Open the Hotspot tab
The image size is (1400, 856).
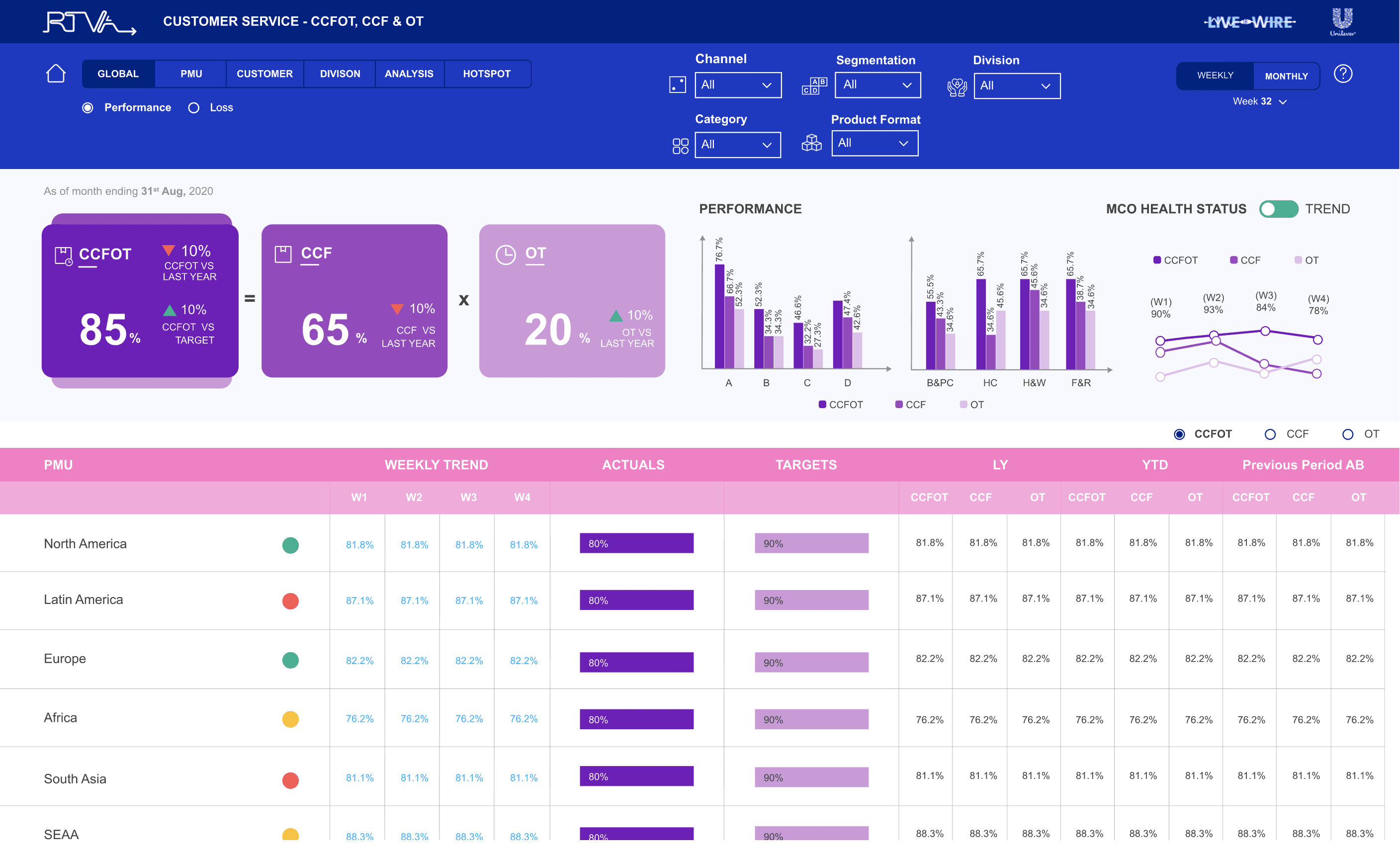click(487, 74)
